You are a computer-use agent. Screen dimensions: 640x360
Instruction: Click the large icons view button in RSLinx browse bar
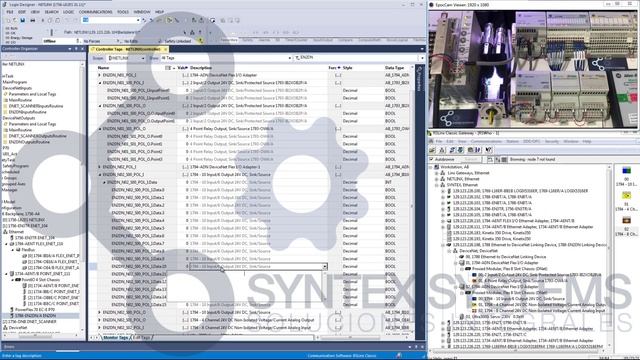498,160
